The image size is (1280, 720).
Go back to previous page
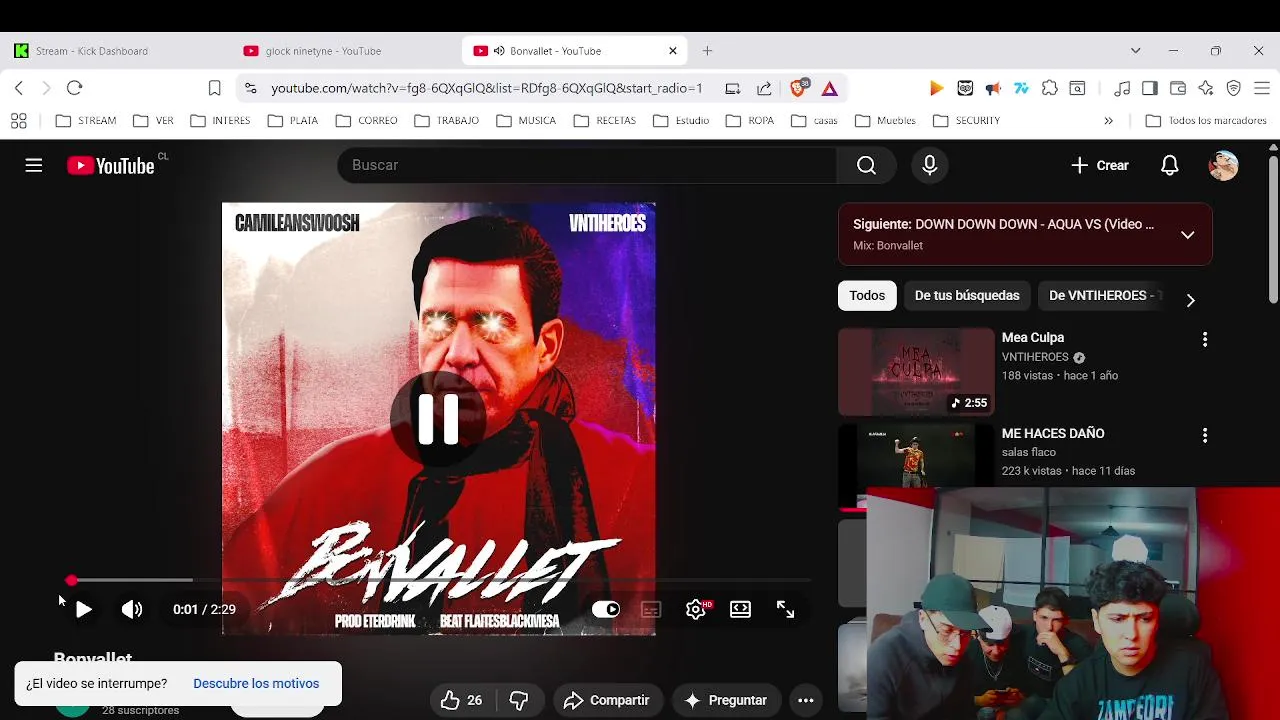point(19,88)
